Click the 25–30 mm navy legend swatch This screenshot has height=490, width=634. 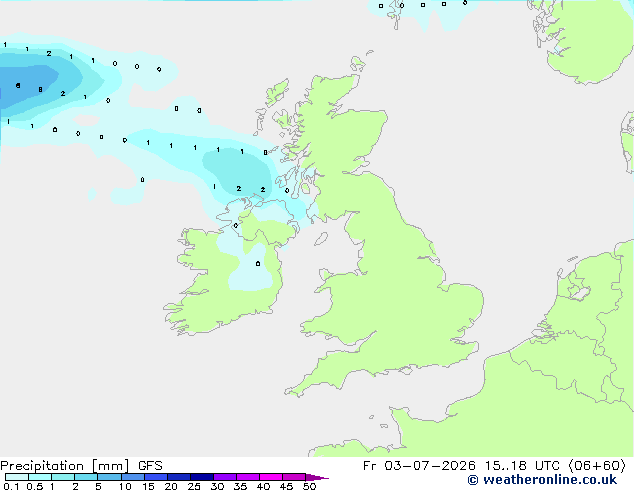[202, 477]
